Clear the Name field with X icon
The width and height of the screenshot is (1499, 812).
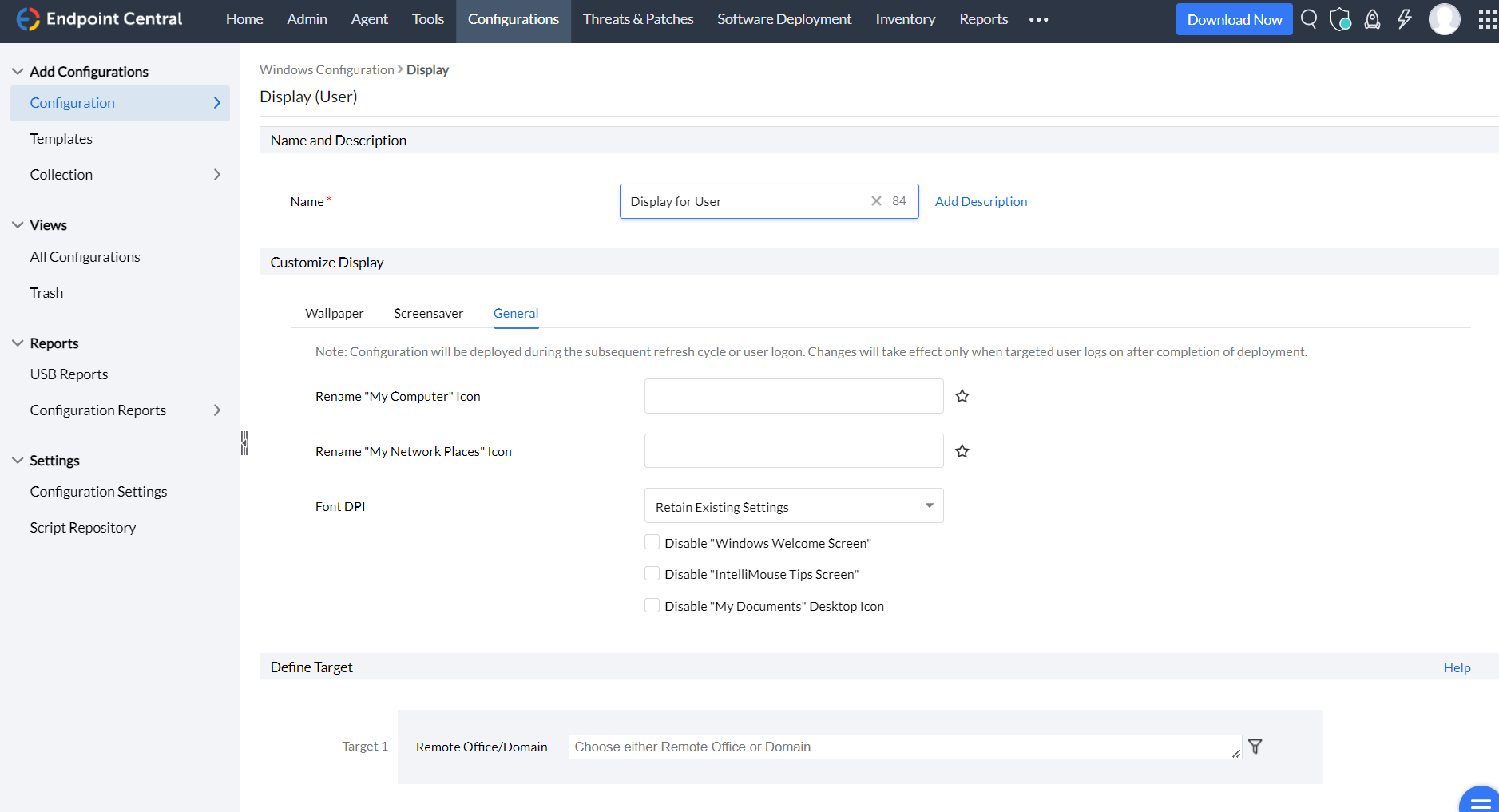click(x=876, y=201)
